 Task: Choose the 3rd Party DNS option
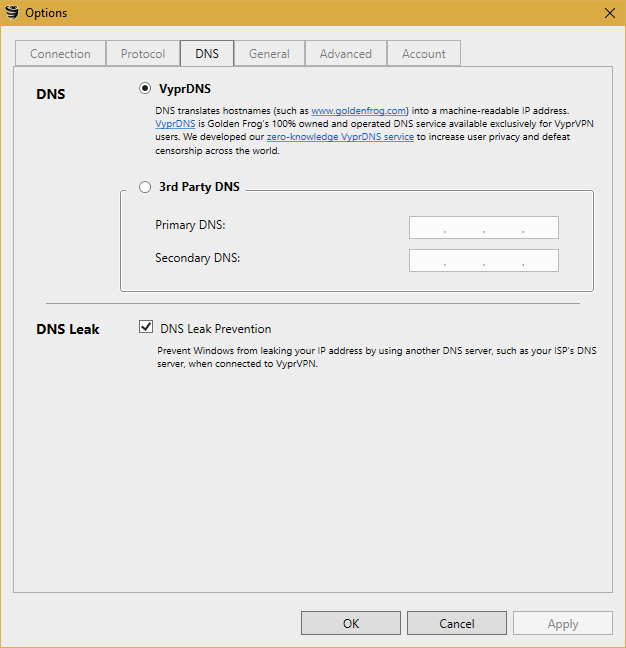pos(145,187)
